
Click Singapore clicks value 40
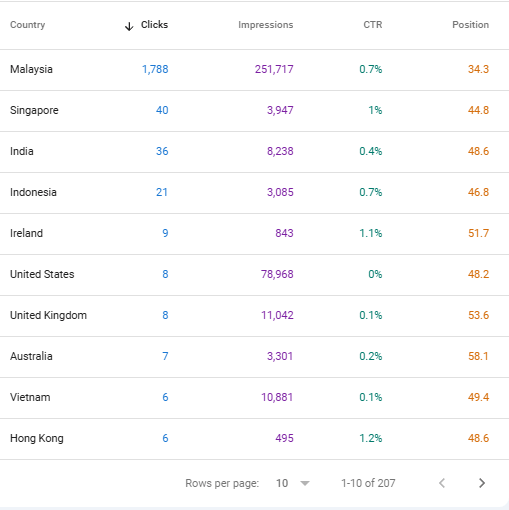(162, 110)
